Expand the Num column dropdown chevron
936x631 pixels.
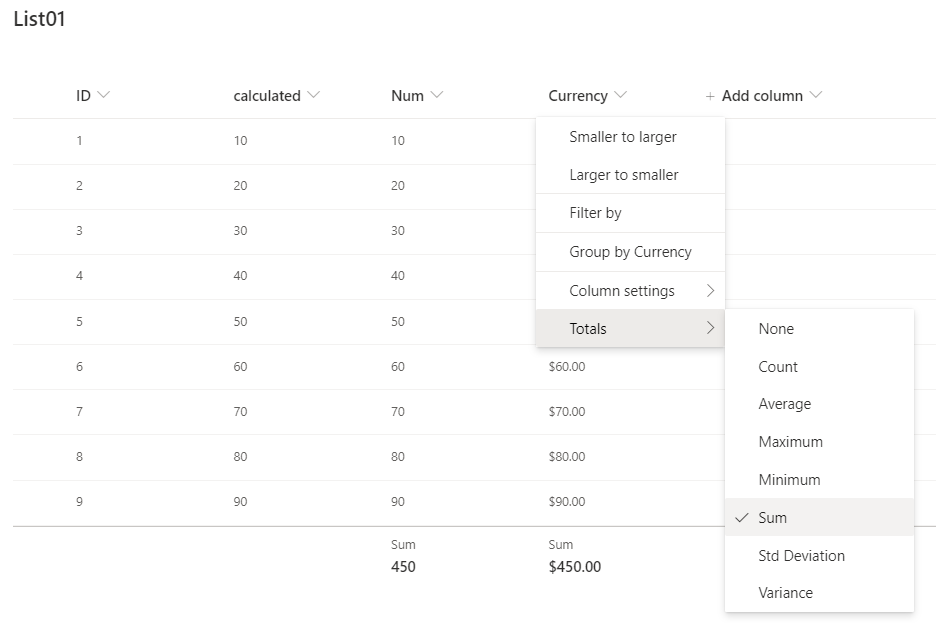click(437, 95)
